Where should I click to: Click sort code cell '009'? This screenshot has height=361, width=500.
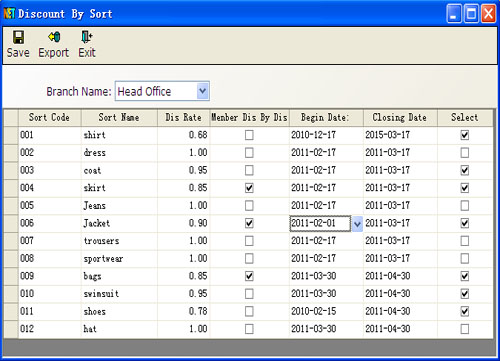coord(49,276)
